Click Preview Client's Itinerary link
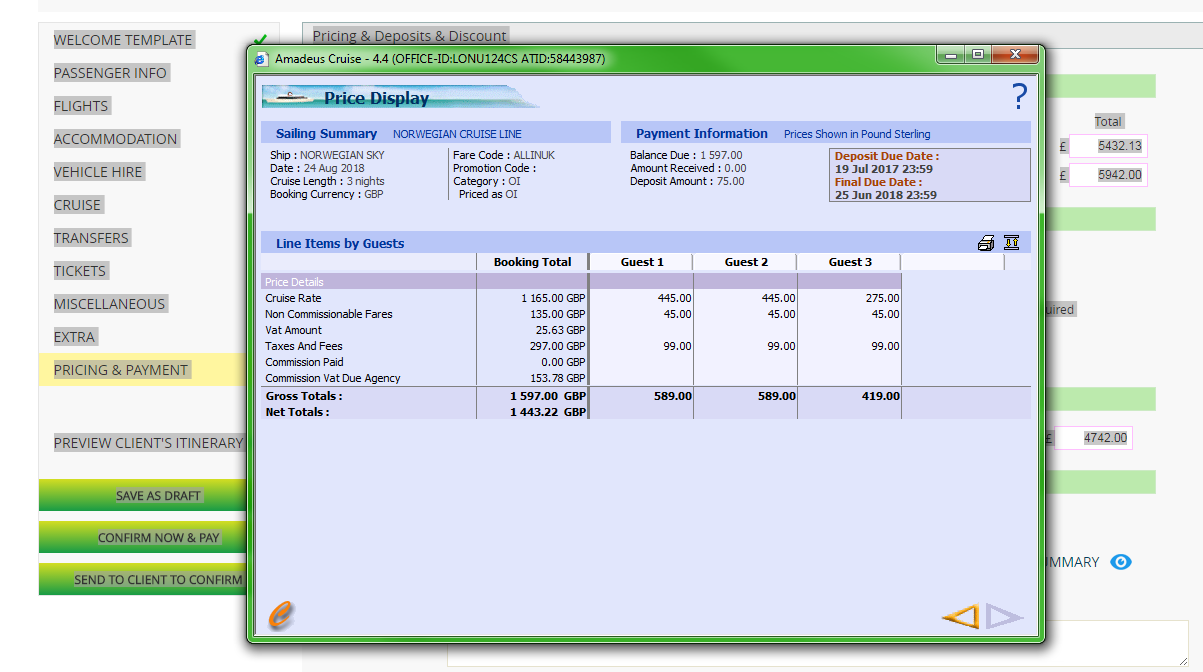 148,443
